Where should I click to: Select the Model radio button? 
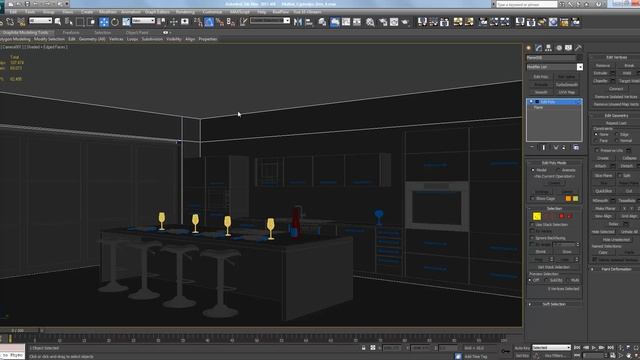[x=533, y=170]
